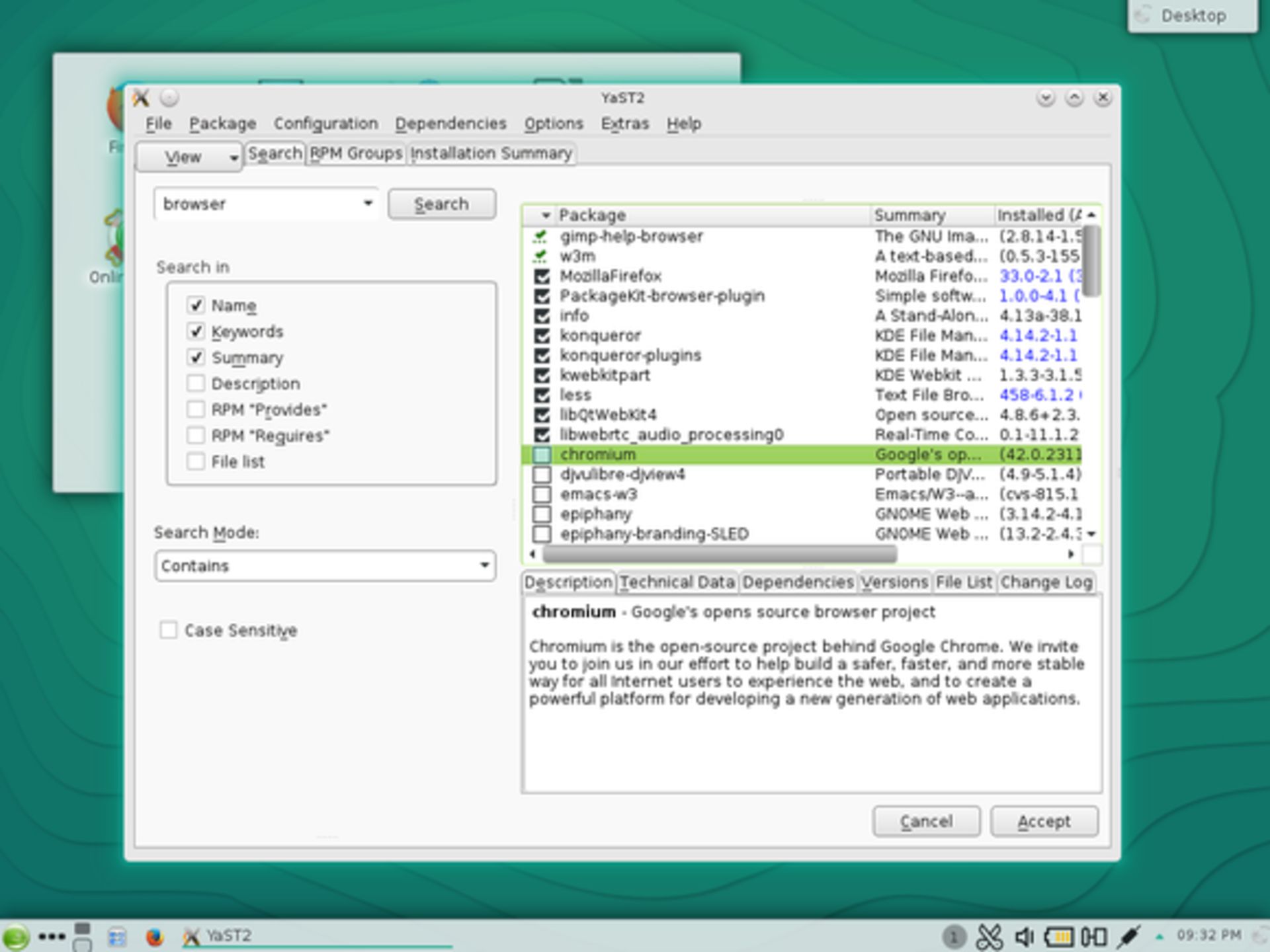Open the File List tab
The image size is (1270, 952).
coord(964,582)
